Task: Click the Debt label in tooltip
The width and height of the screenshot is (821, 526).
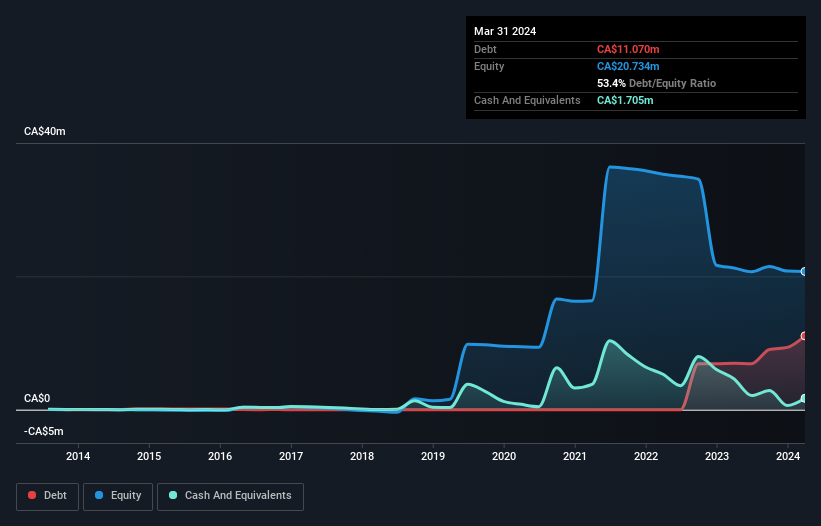Action: [x=485, y=49]
